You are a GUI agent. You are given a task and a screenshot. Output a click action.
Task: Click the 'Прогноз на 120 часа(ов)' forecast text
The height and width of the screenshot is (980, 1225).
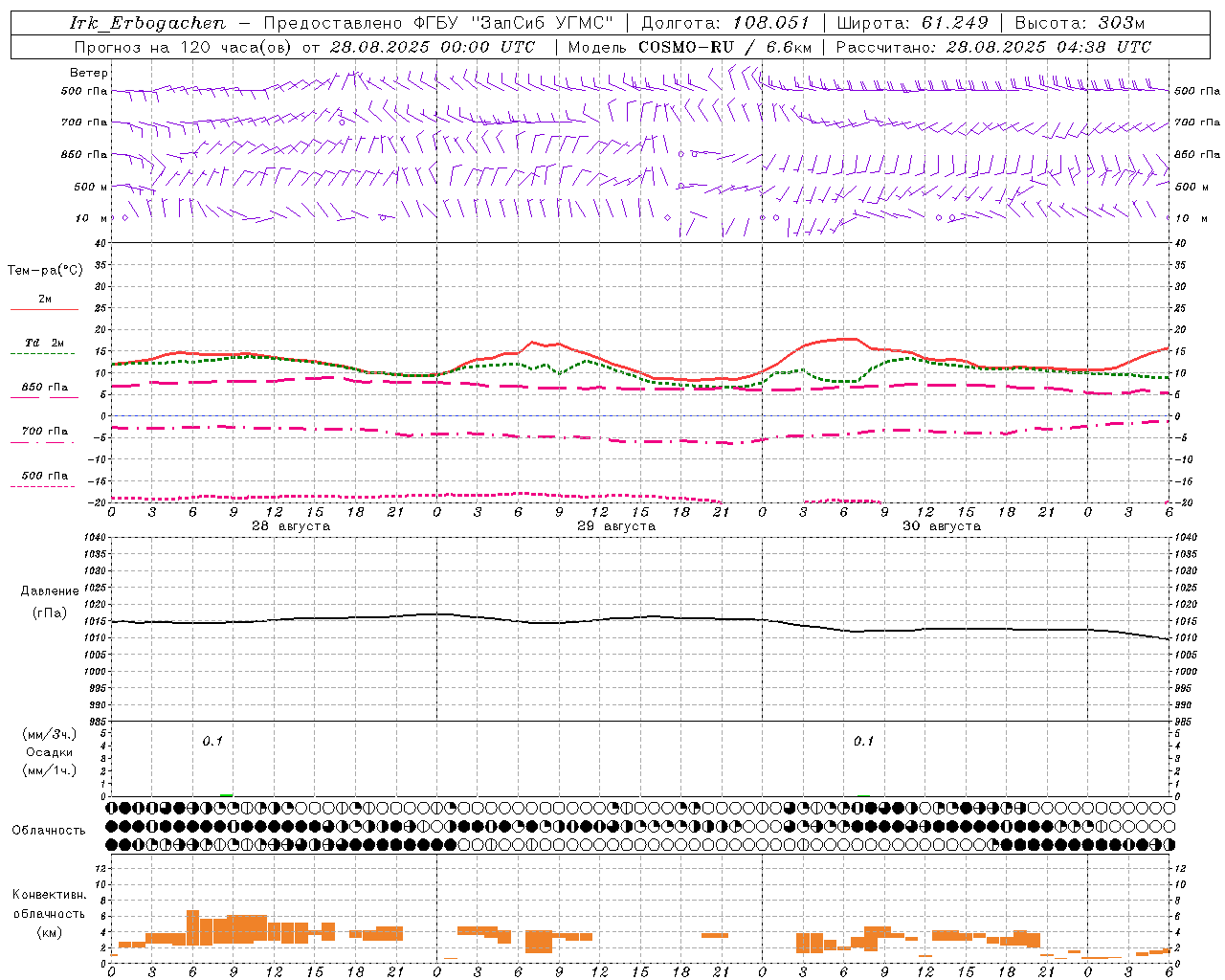[184, 47]
